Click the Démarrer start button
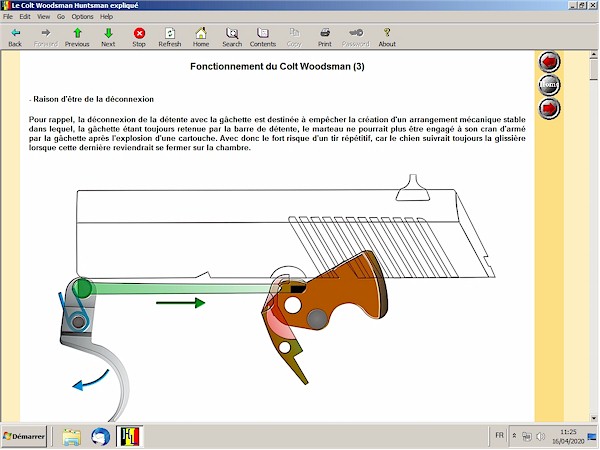 click(x=24, y=436)
